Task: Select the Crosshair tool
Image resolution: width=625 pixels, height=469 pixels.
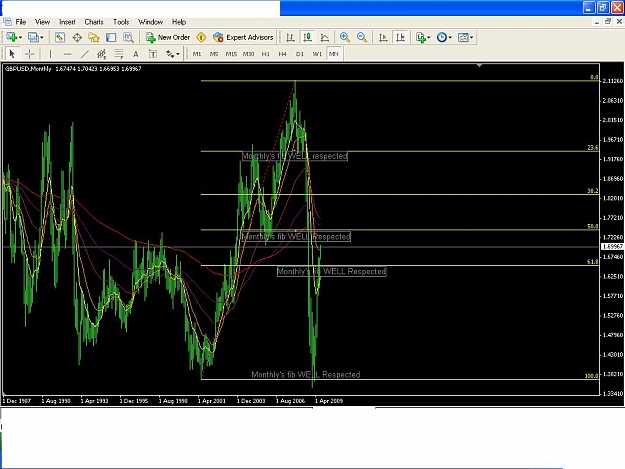Action: pos(29,54)
